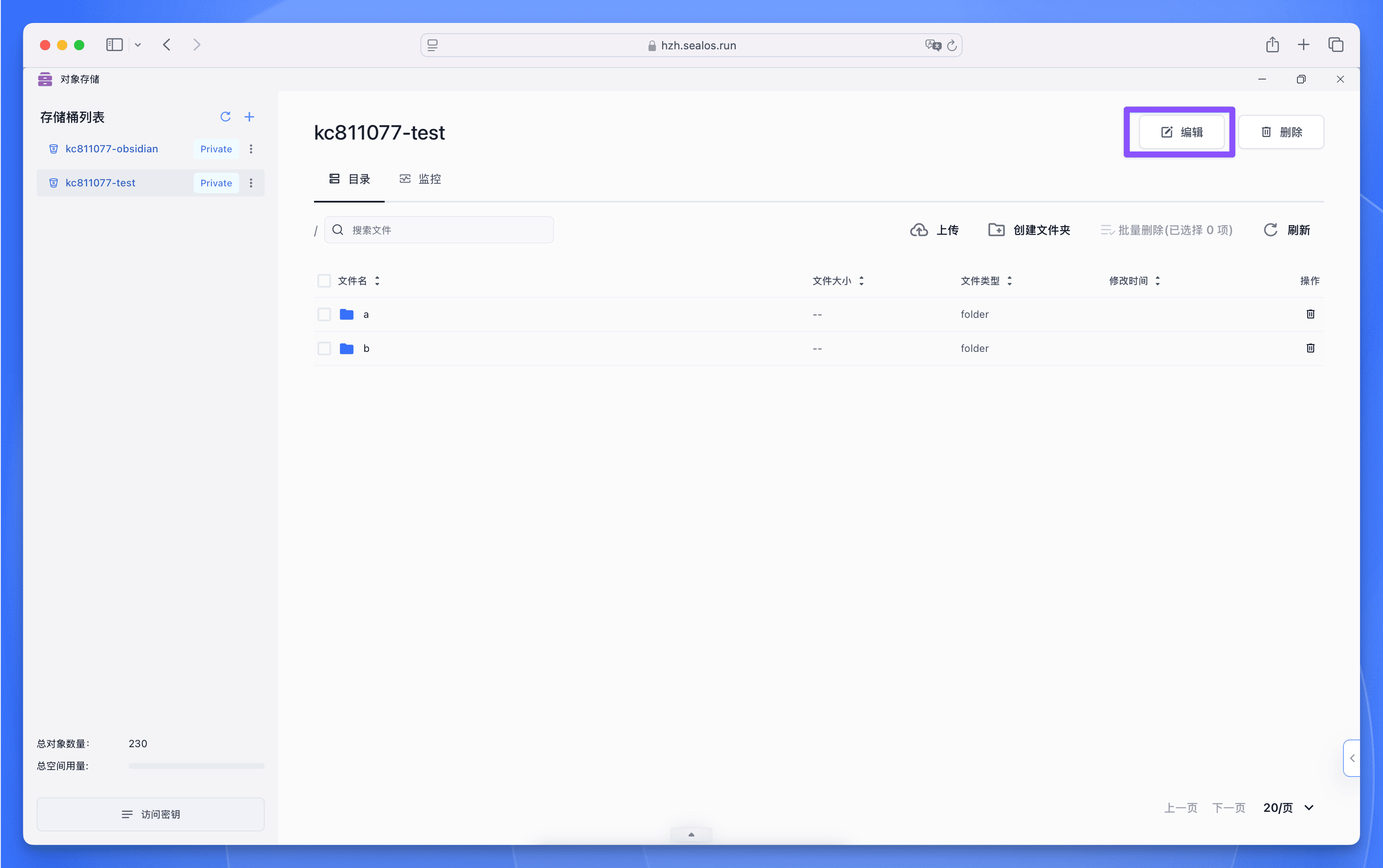
Task: Open folder b icon
Action: (347, 348)
